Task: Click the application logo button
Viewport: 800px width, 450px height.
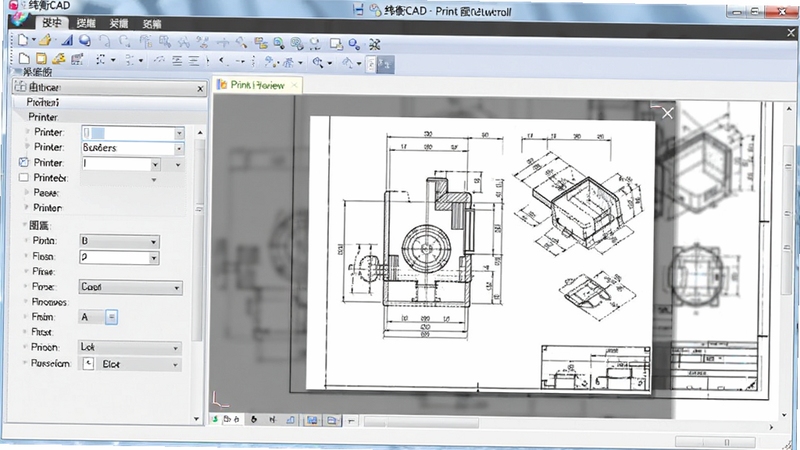Action: (x=19, y=19)
